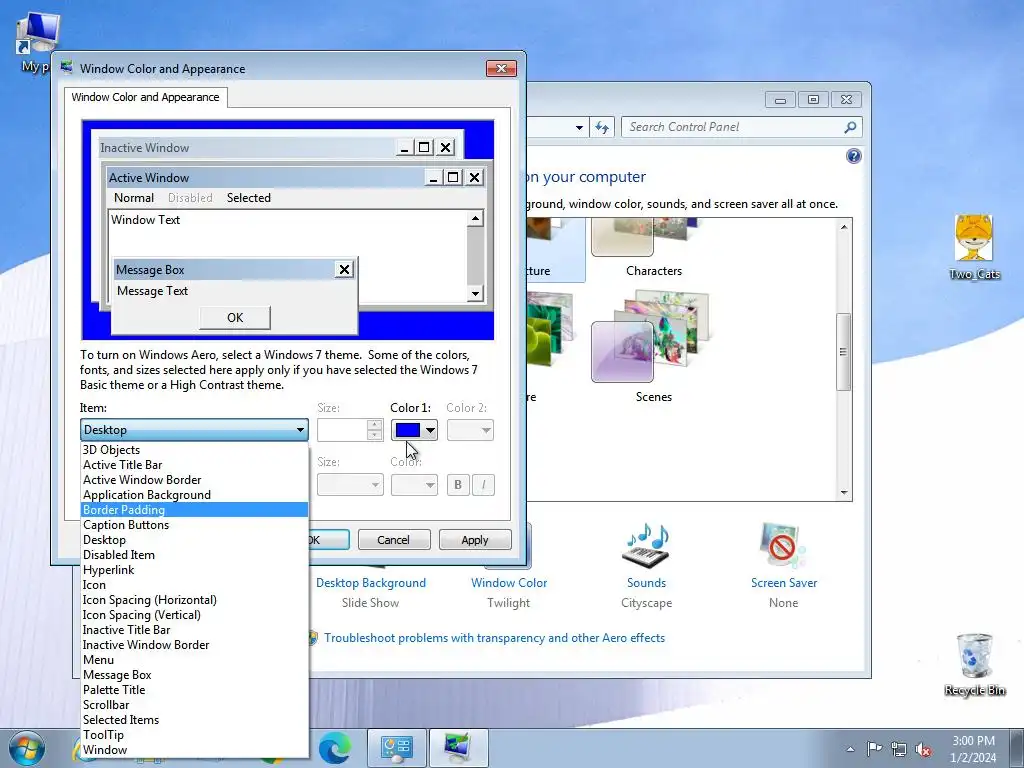
Task: Select Message Box in the dropdown list
Action: tap(194, 675)
